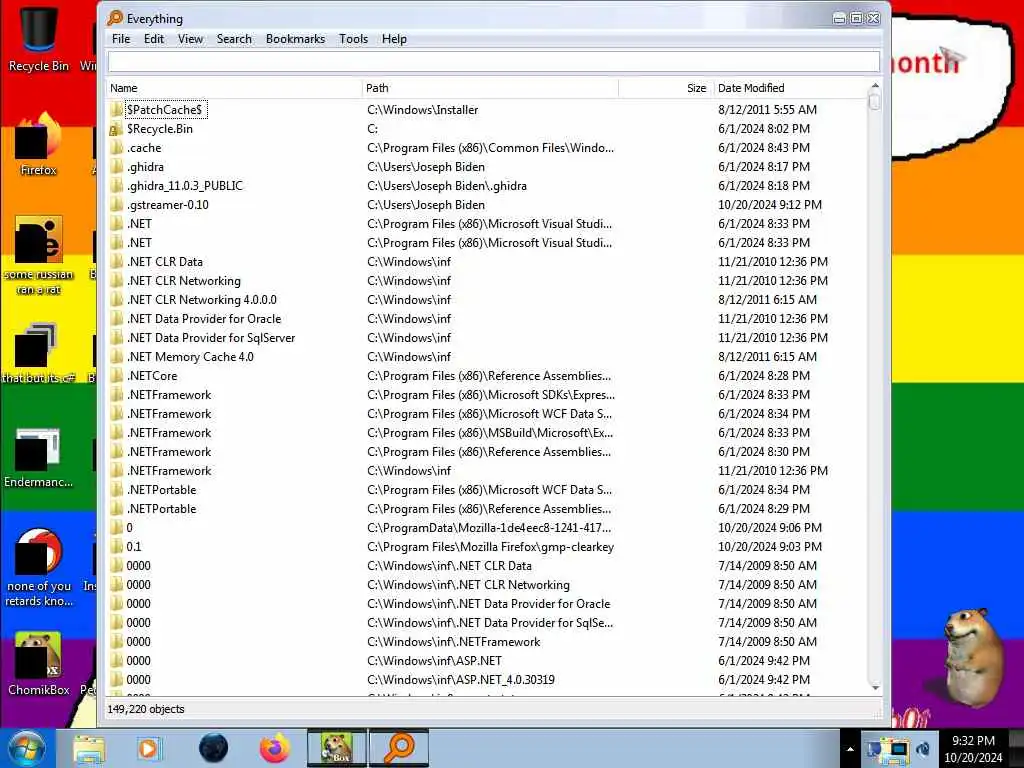Viewport: 1024px width, 768px height.
Task: Select the .NET CLR Networking 4.0.0.0 row
Action: pyautogui.click(x=487, y=300)
